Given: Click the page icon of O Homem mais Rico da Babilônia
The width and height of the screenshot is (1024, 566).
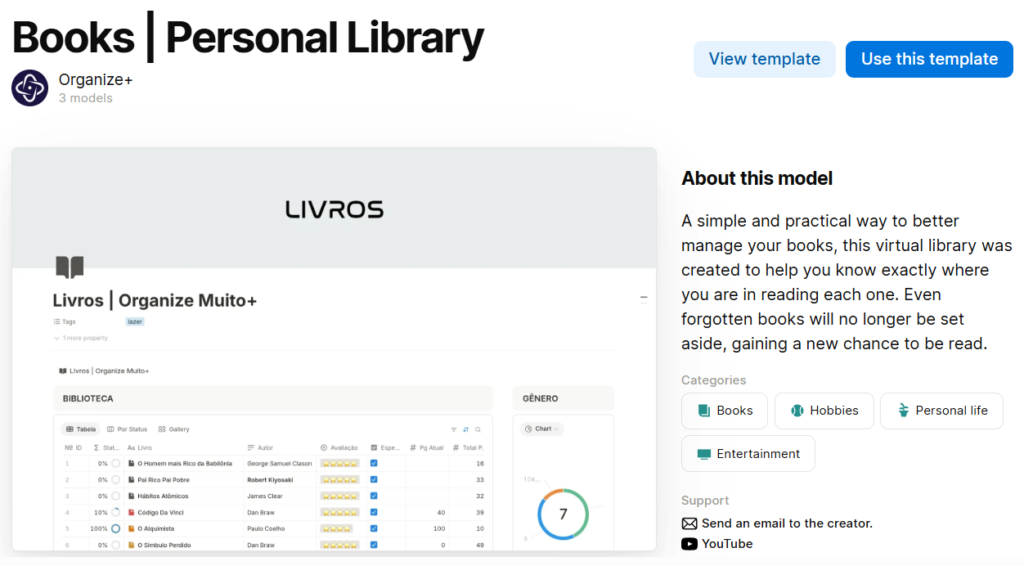Looking at the screenshot, I should click(x=131, y=464).
